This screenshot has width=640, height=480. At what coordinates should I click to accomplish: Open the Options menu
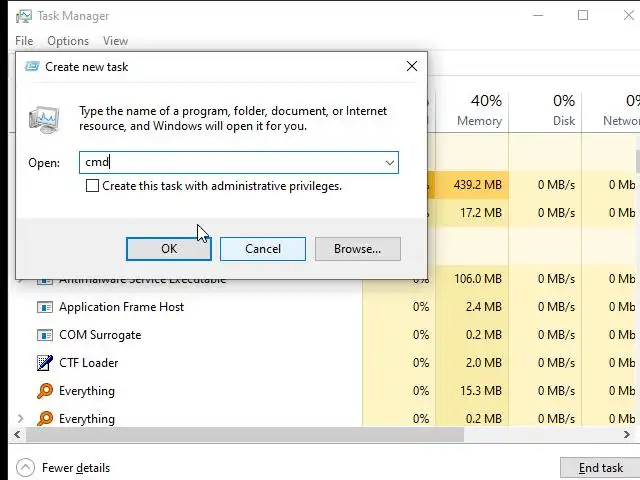[68, 41]
